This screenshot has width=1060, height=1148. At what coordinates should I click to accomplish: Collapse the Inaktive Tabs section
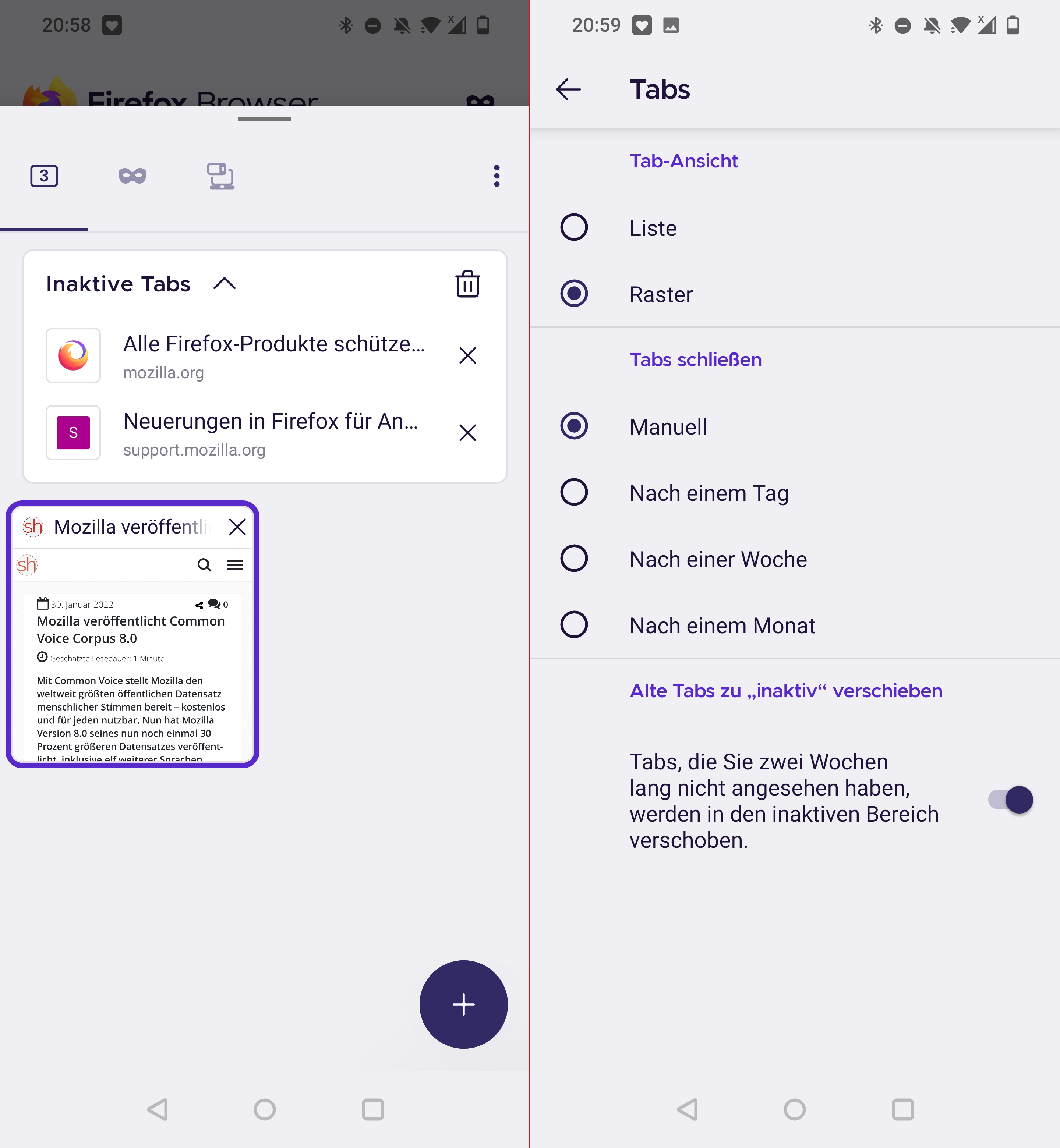pos(224,284)
